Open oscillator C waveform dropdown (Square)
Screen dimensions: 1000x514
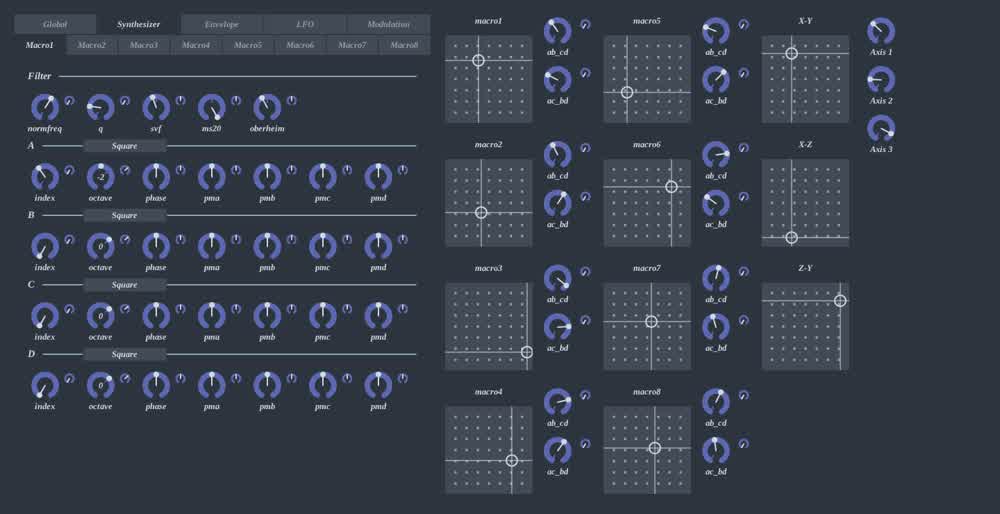tap(125, 285)
